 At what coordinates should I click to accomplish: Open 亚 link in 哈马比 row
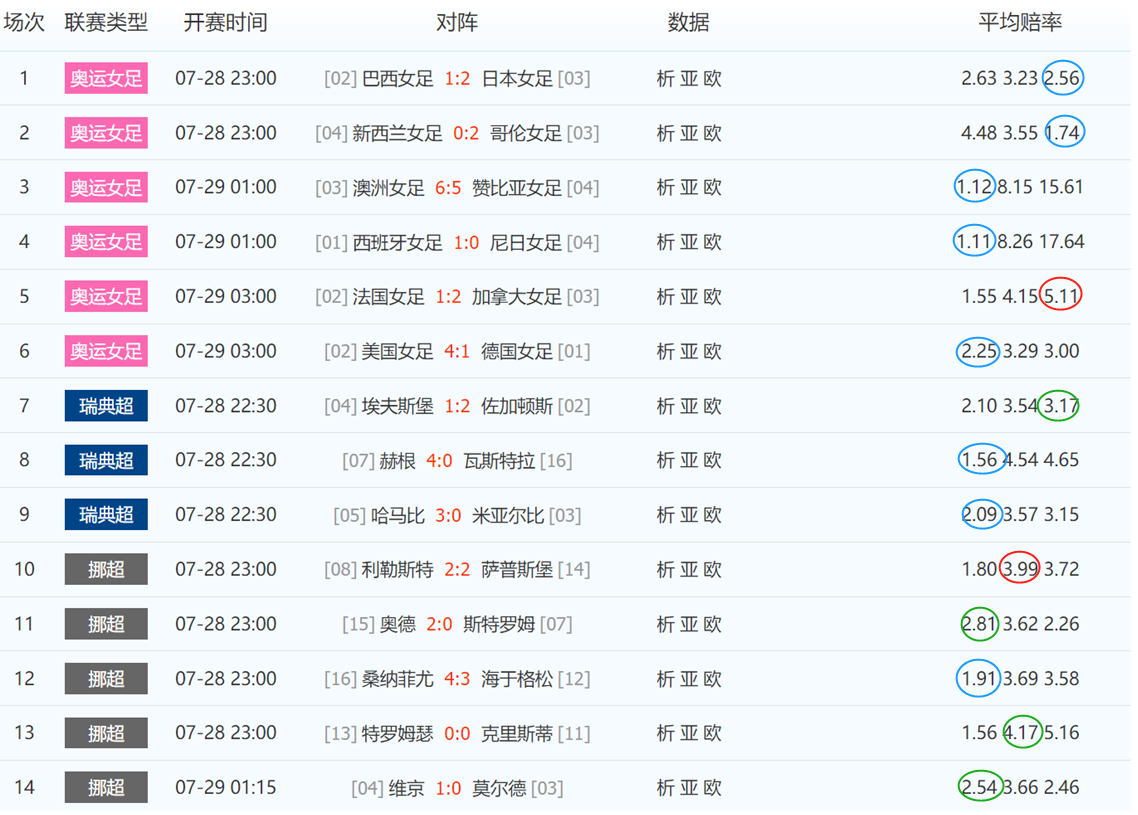point(689,515)
